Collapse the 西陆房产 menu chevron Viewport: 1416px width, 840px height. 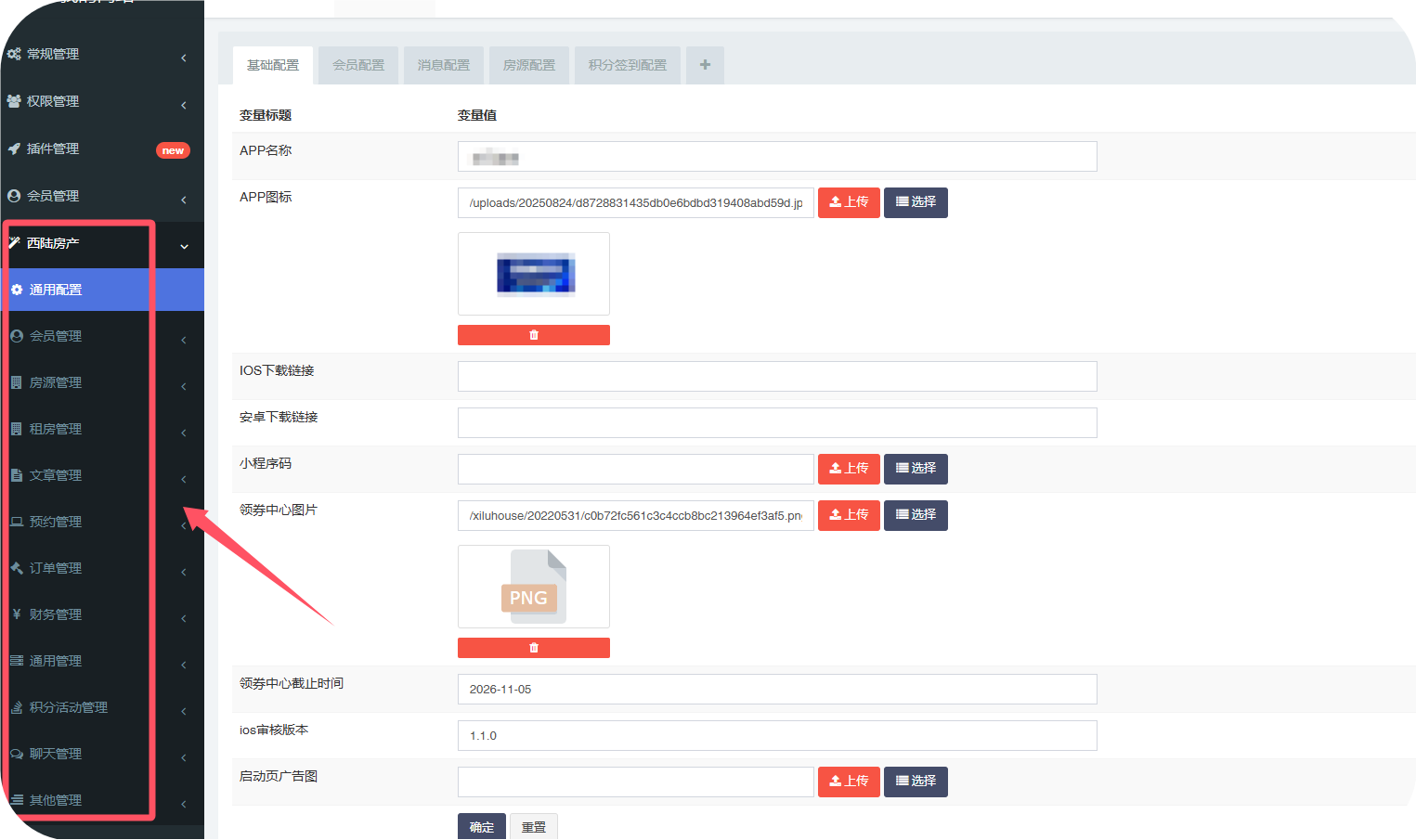coord(184,247)
